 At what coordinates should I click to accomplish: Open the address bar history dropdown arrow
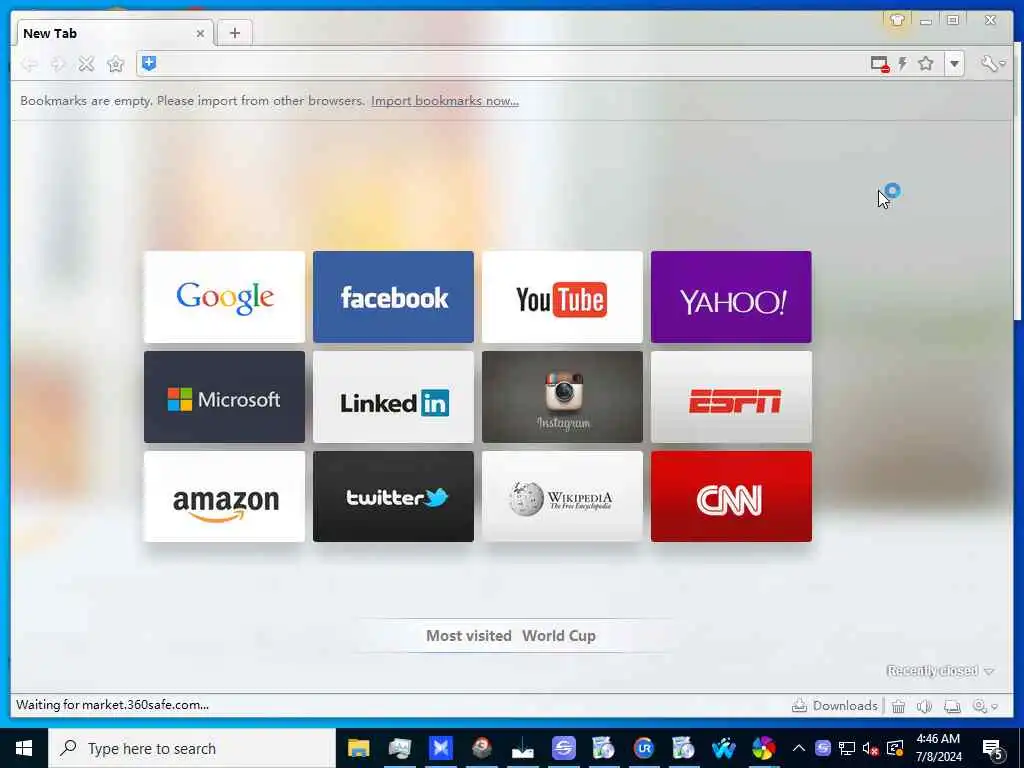[x=954, y=64]
